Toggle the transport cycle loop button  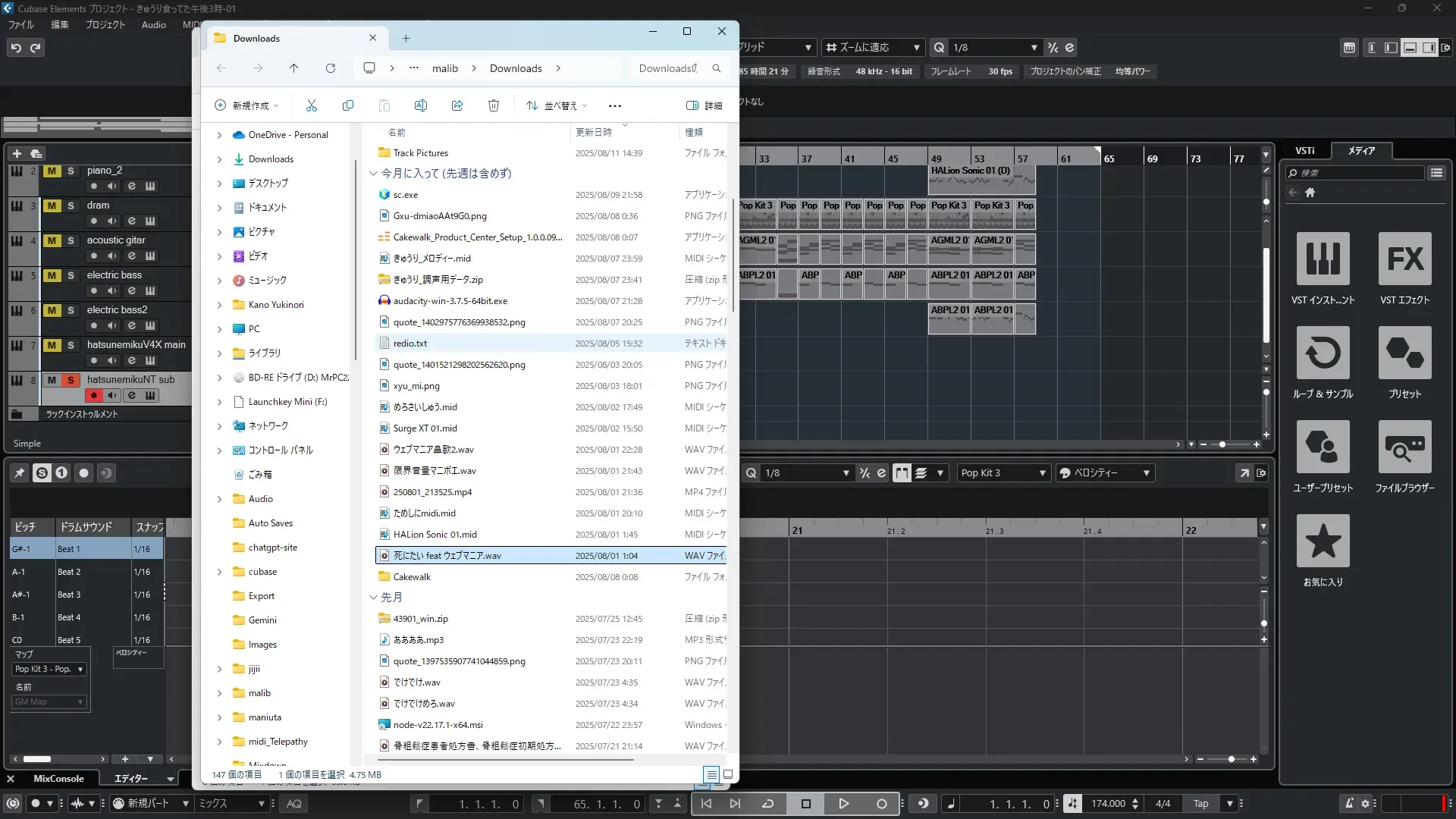768,804
